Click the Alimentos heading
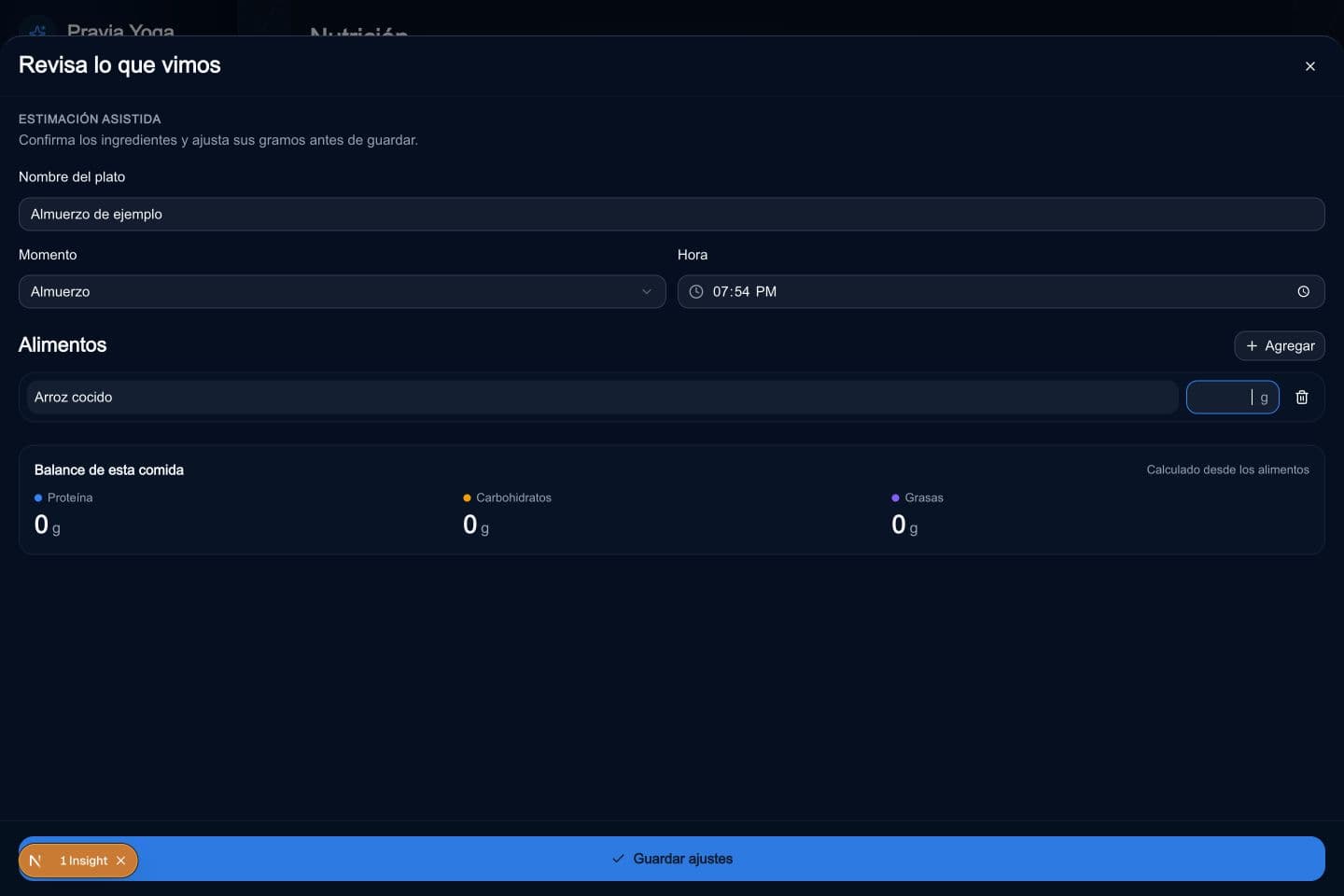 click(63, 345)
